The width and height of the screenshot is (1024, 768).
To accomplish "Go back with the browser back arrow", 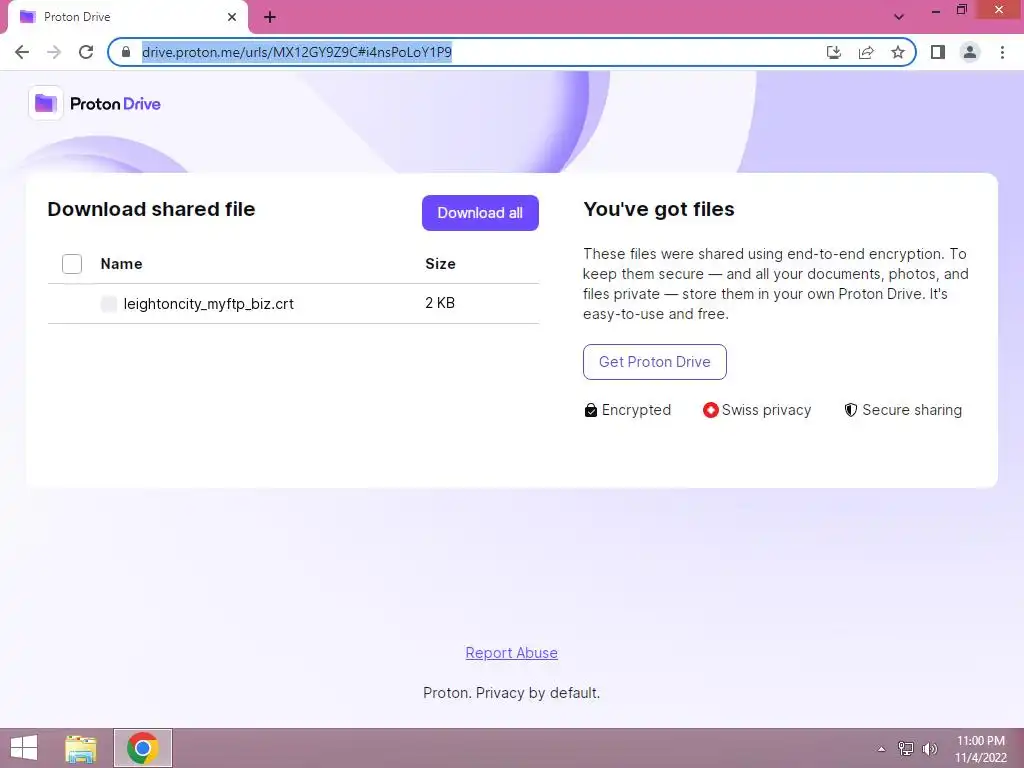I will coord(22,52).
